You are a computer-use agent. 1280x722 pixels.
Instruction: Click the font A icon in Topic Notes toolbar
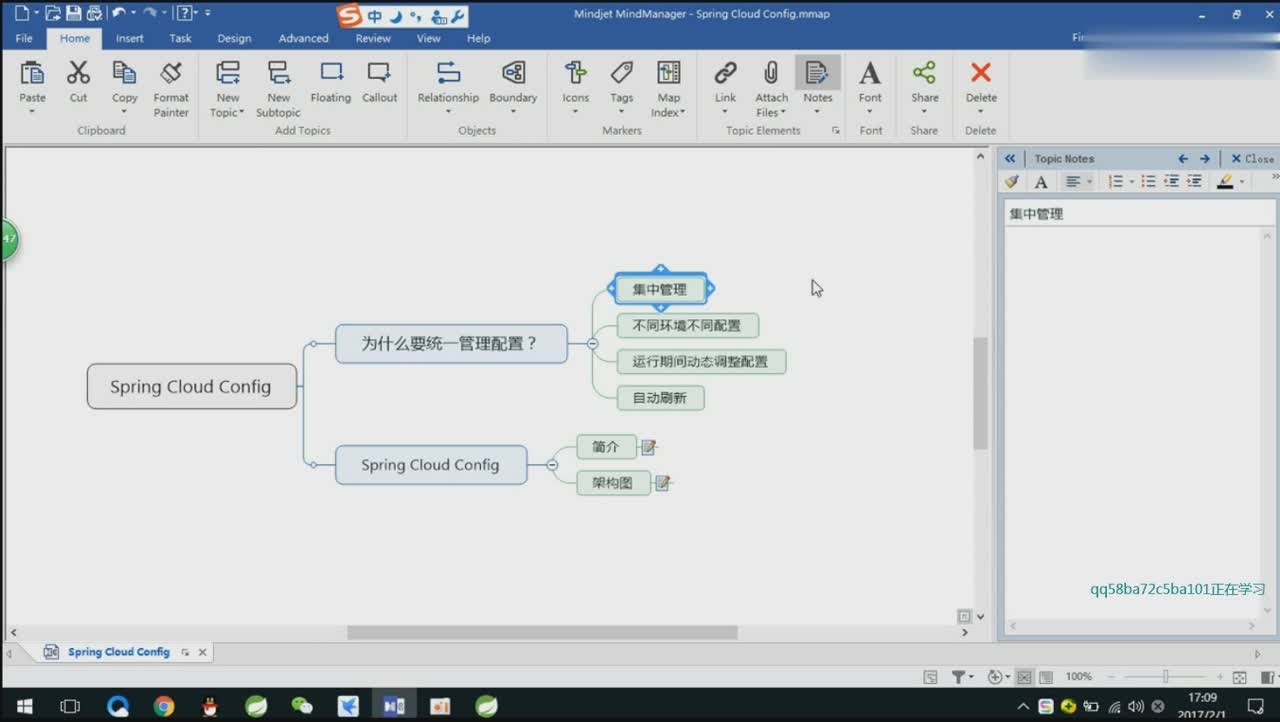click(1041, 182)
